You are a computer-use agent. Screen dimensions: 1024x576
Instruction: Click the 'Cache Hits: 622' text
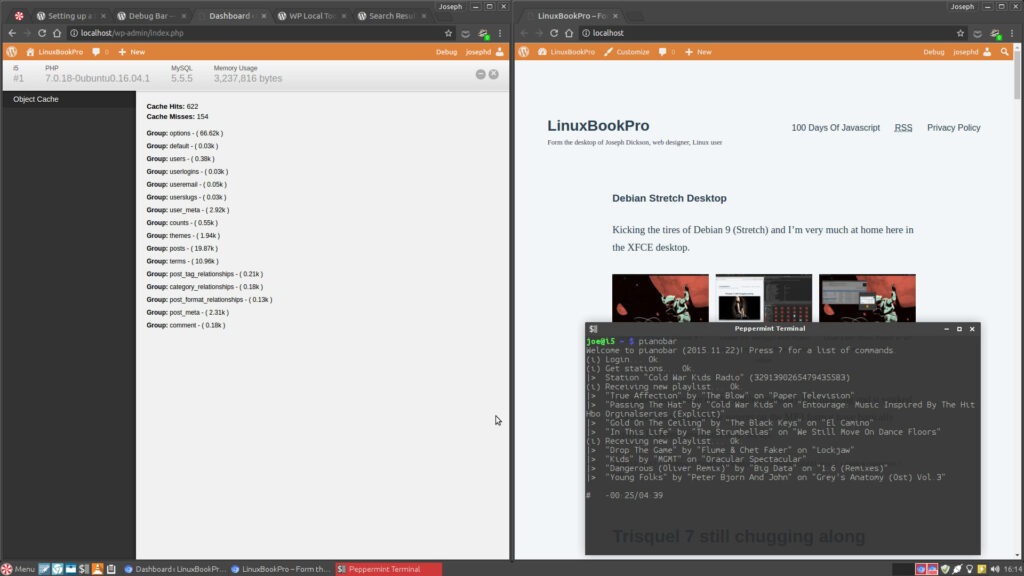click(172, 106)
